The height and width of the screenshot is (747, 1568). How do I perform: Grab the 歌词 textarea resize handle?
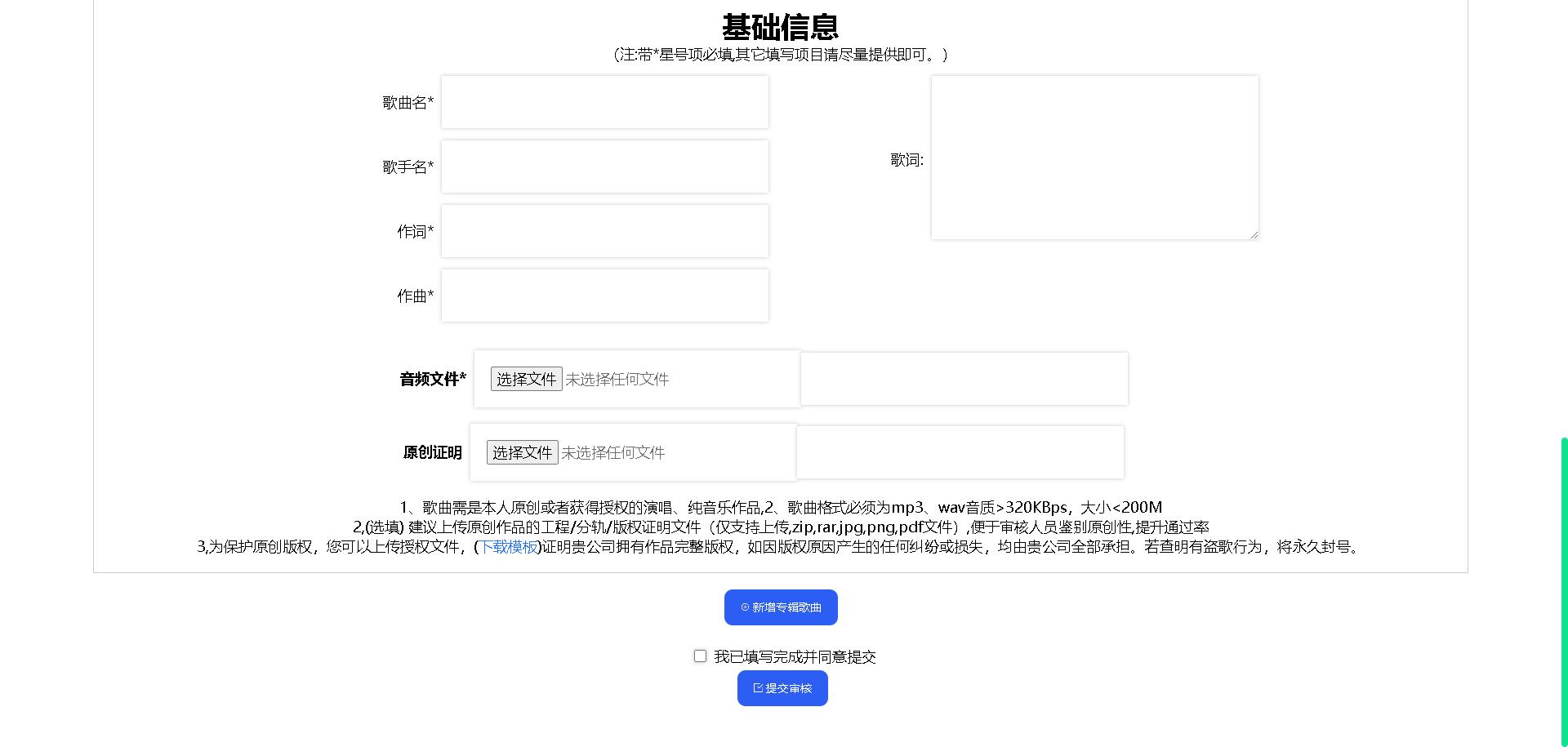tap(1254, 235)
